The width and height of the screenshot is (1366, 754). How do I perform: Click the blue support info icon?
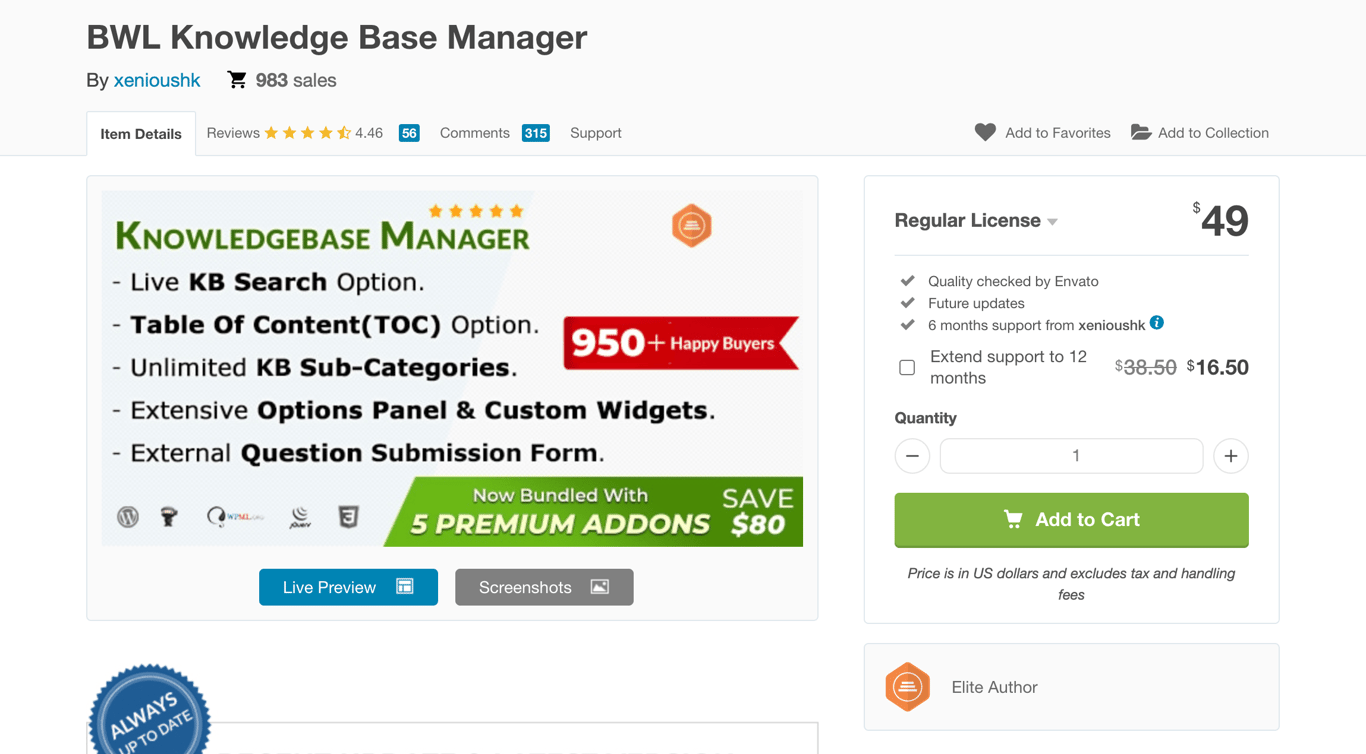click(x=1157, y=323)
